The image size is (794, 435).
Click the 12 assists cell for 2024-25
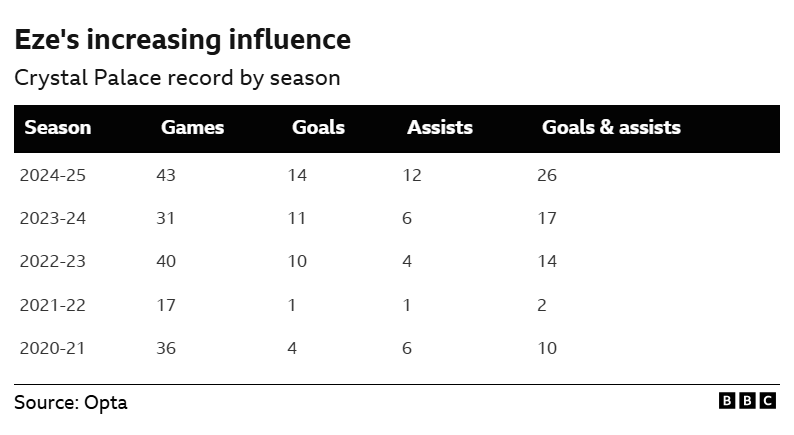[x=412, y=175]
